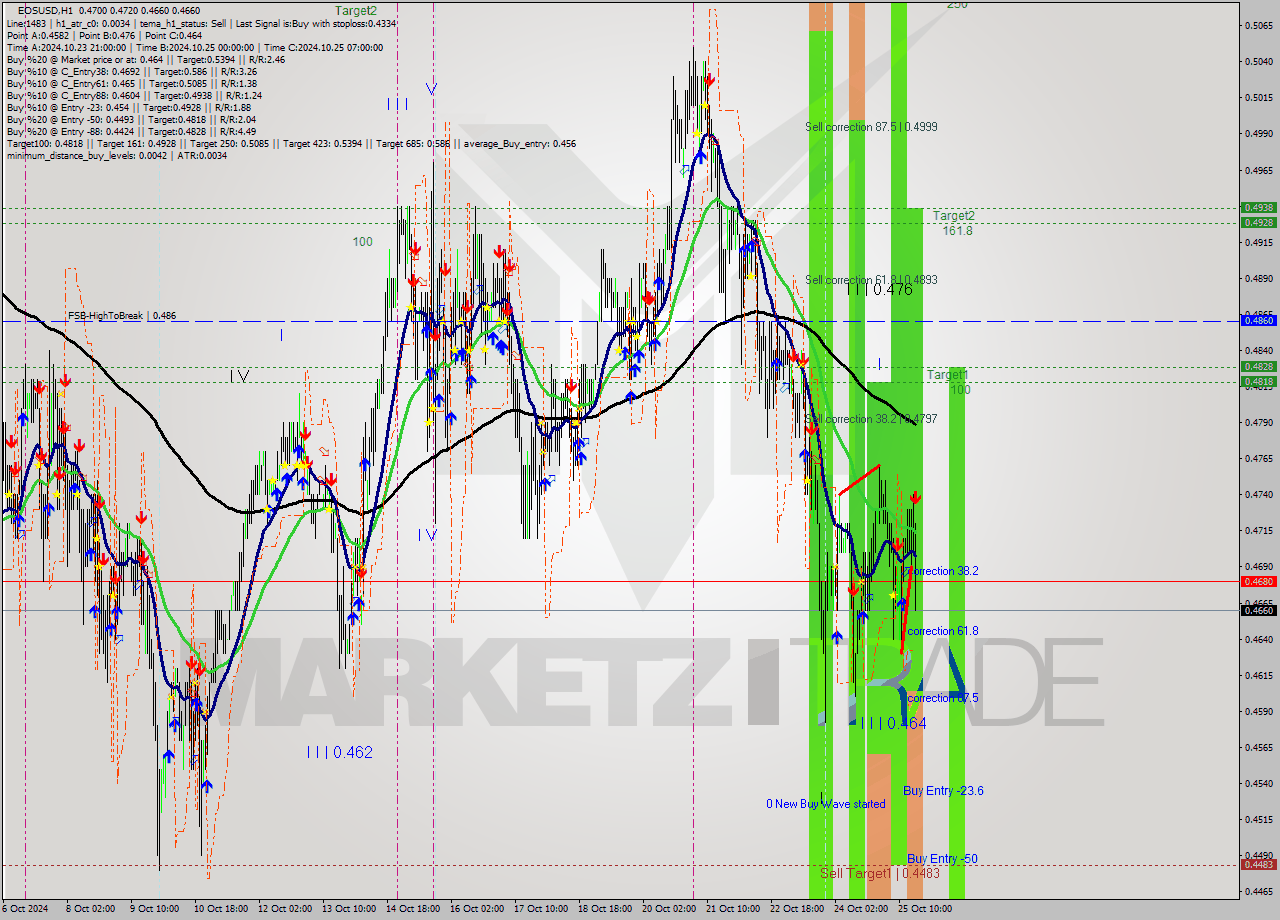Screen dimensions: 1280x920
Task: Click the '0 New Buy Wave started' text
Action: 826,804
